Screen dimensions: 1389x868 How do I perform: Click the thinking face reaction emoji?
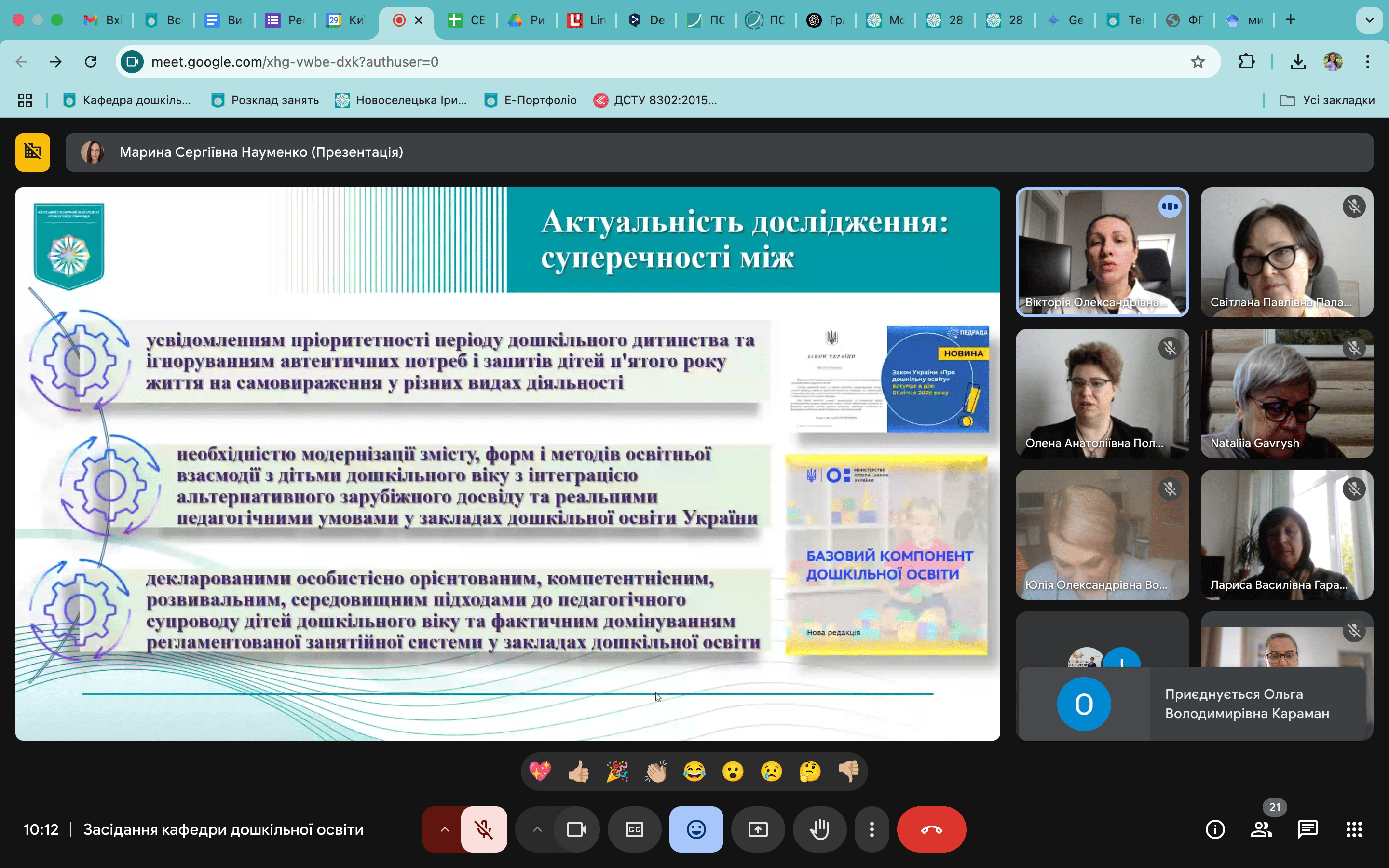click(810, 772)
